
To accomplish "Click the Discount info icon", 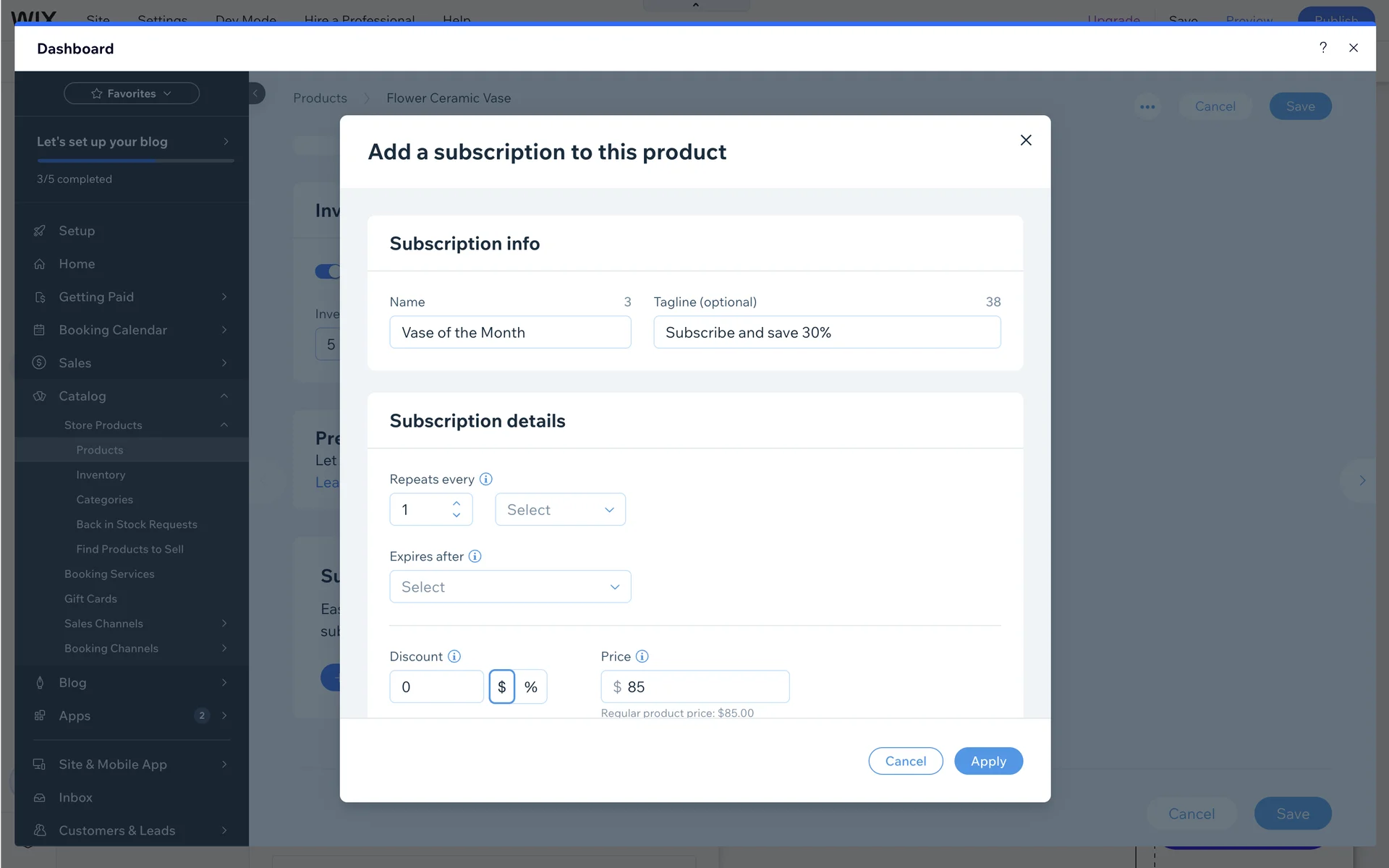I will [454, 656].
